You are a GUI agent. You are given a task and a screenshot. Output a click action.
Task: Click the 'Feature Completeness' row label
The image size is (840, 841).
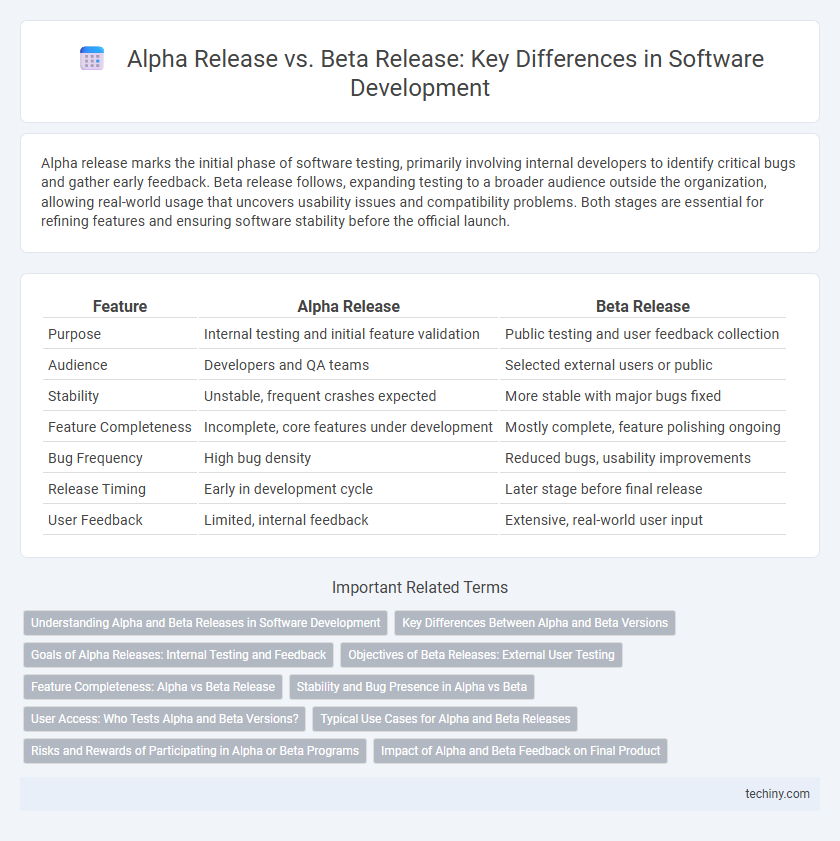click(120, 427)
